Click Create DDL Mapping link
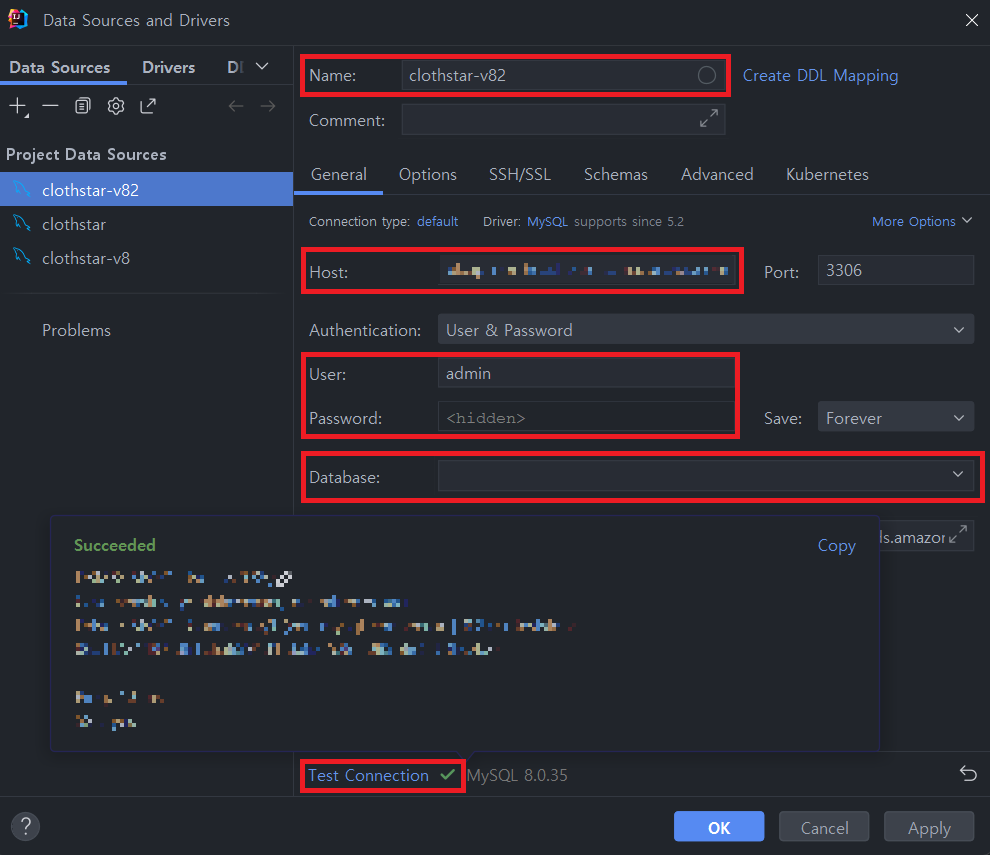990x855 pixels. coord(820,75)
